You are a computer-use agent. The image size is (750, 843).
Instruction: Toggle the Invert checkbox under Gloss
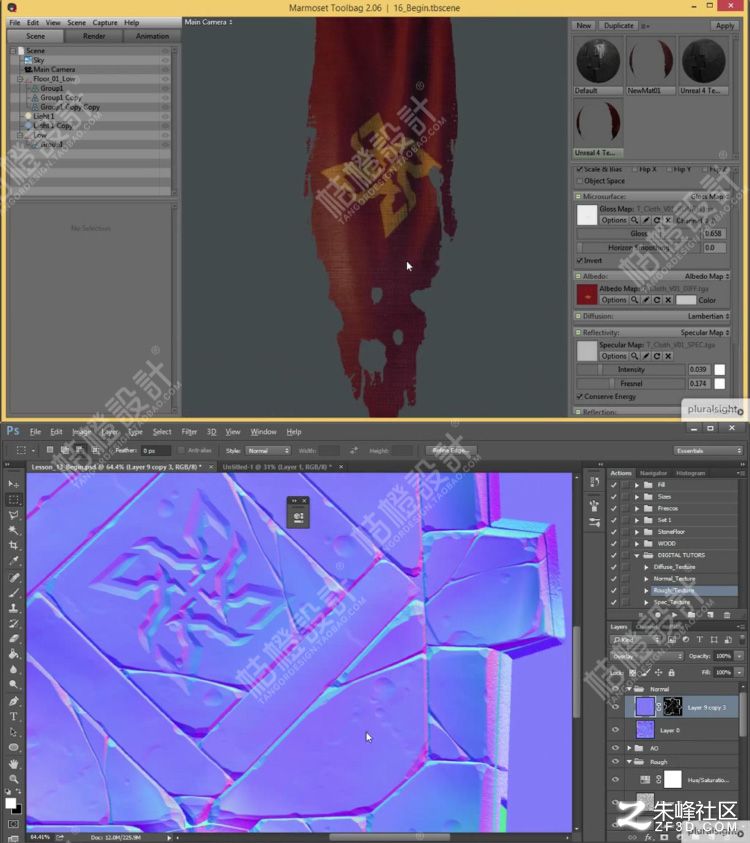[580, 260]
